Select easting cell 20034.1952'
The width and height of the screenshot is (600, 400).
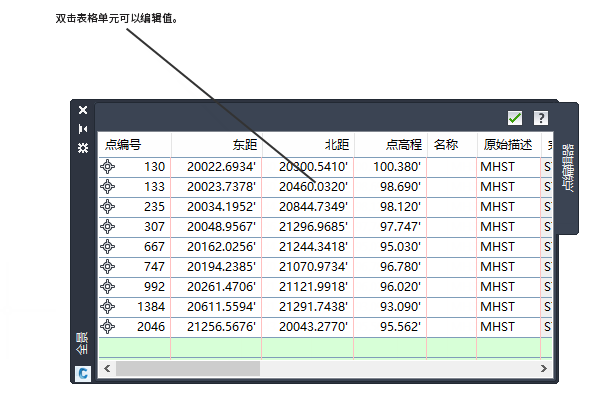point(216,207)
